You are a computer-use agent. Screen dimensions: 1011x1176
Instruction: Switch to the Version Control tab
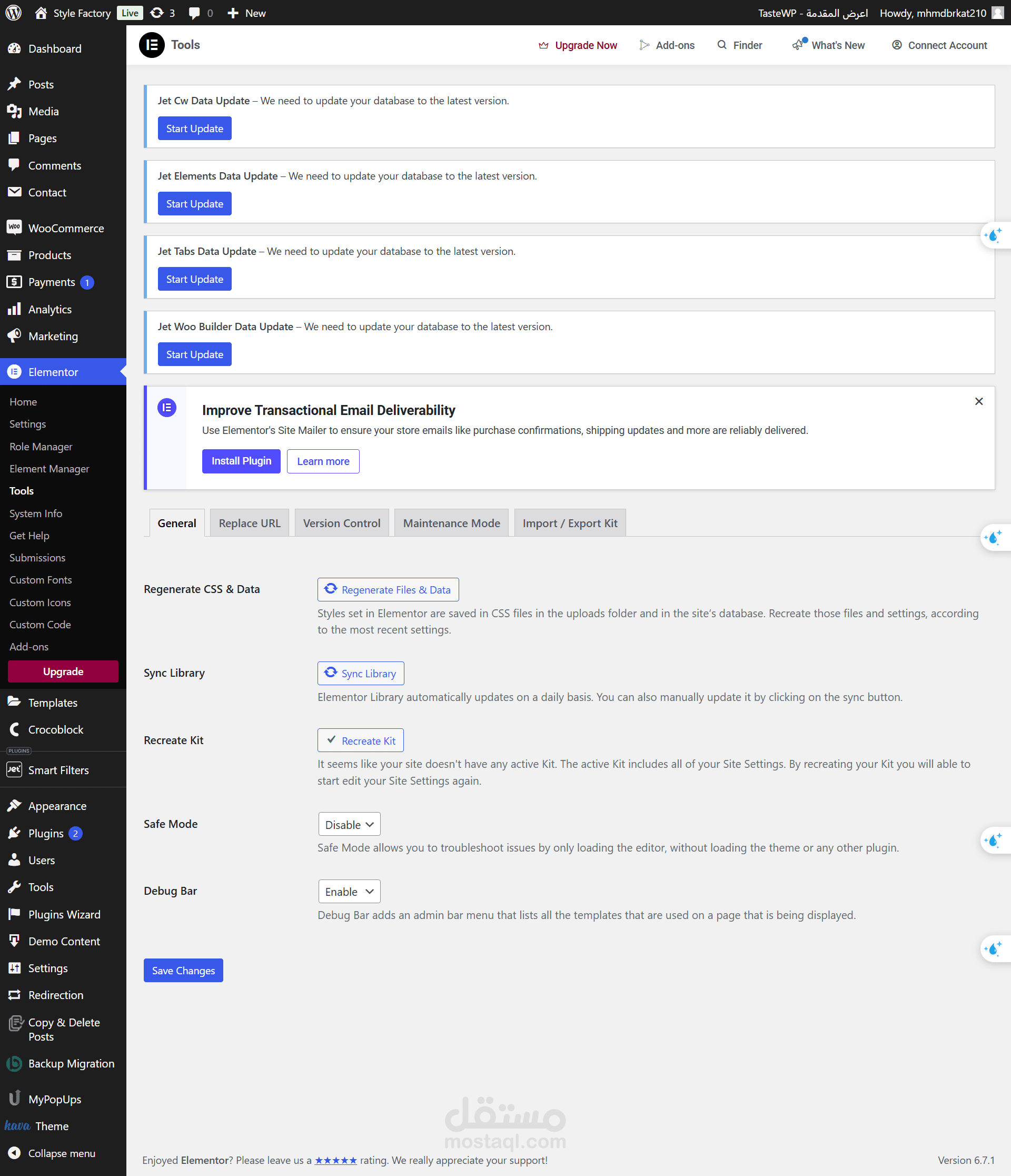[342, 523]
